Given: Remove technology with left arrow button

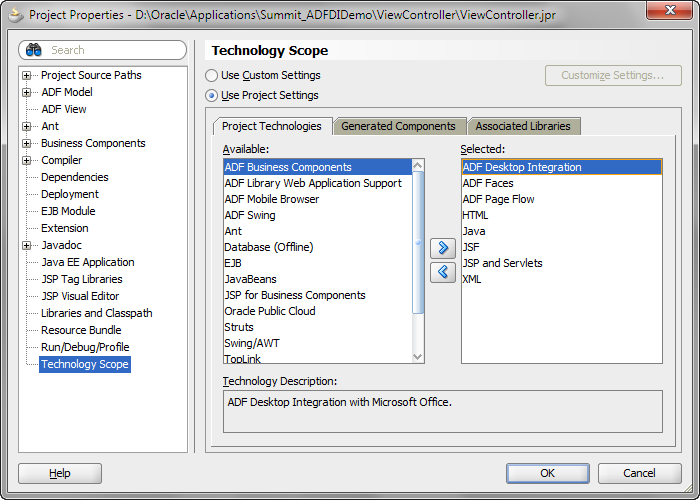Looking at the screenshot, I should pos(442,272).
